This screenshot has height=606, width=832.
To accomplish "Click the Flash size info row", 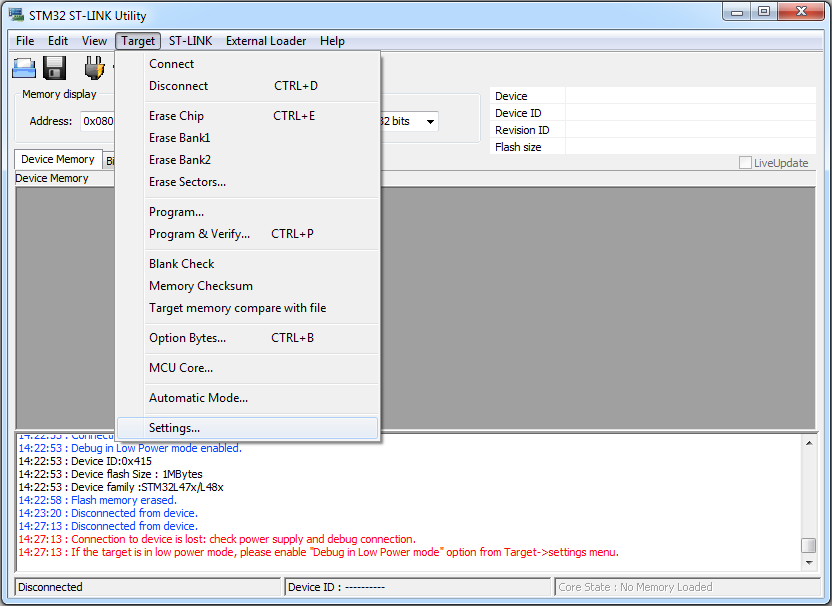I will 653,147.
